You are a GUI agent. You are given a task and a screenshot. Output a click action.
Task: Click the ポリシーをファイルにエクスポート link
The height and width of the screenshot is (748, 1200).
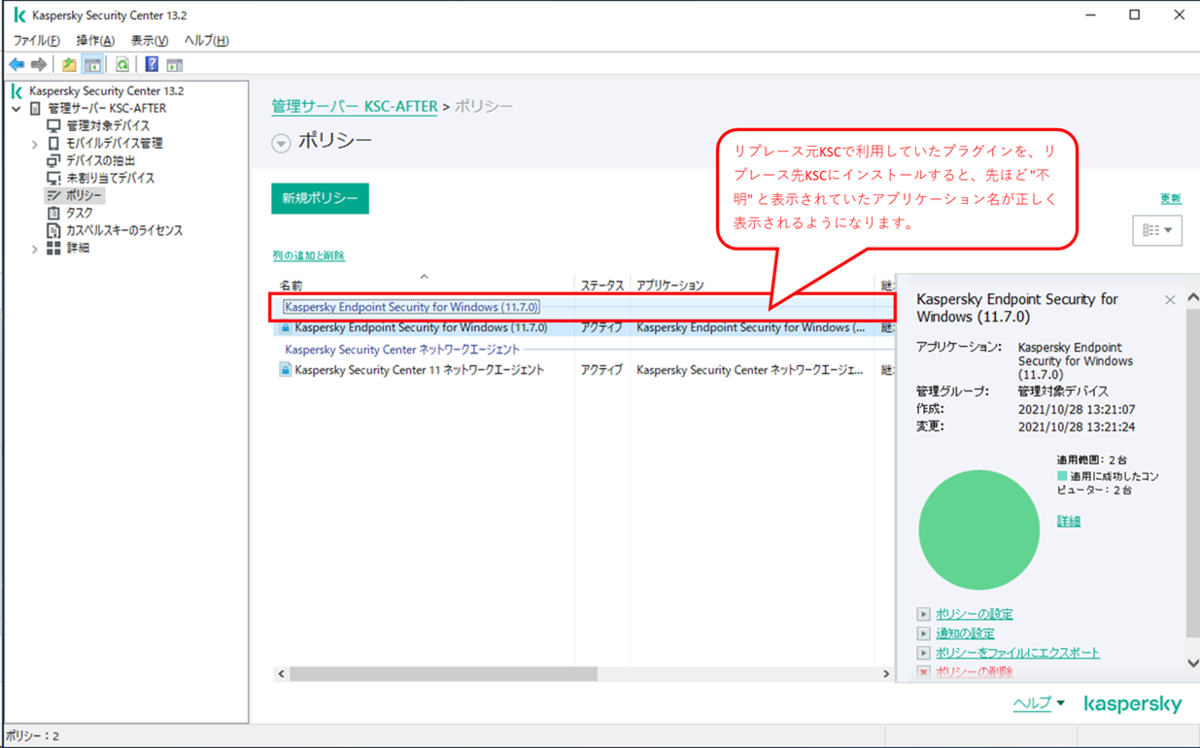pyautogui.click(x=1018, y=652)
